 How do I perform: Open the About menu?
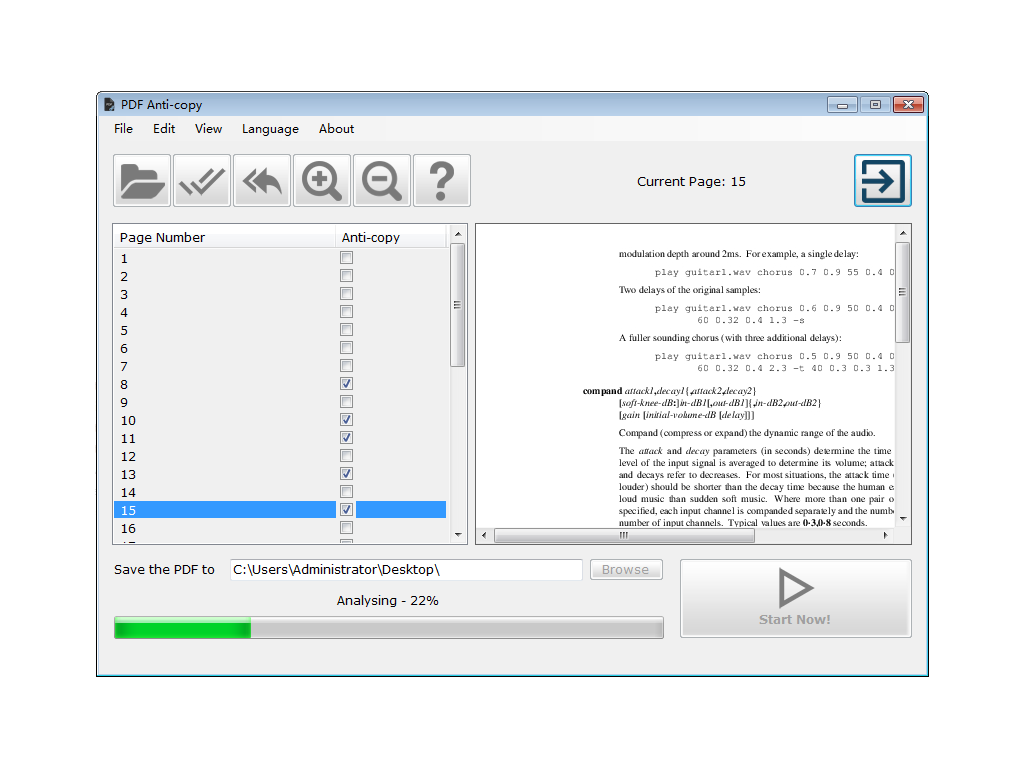coord(336,129)
